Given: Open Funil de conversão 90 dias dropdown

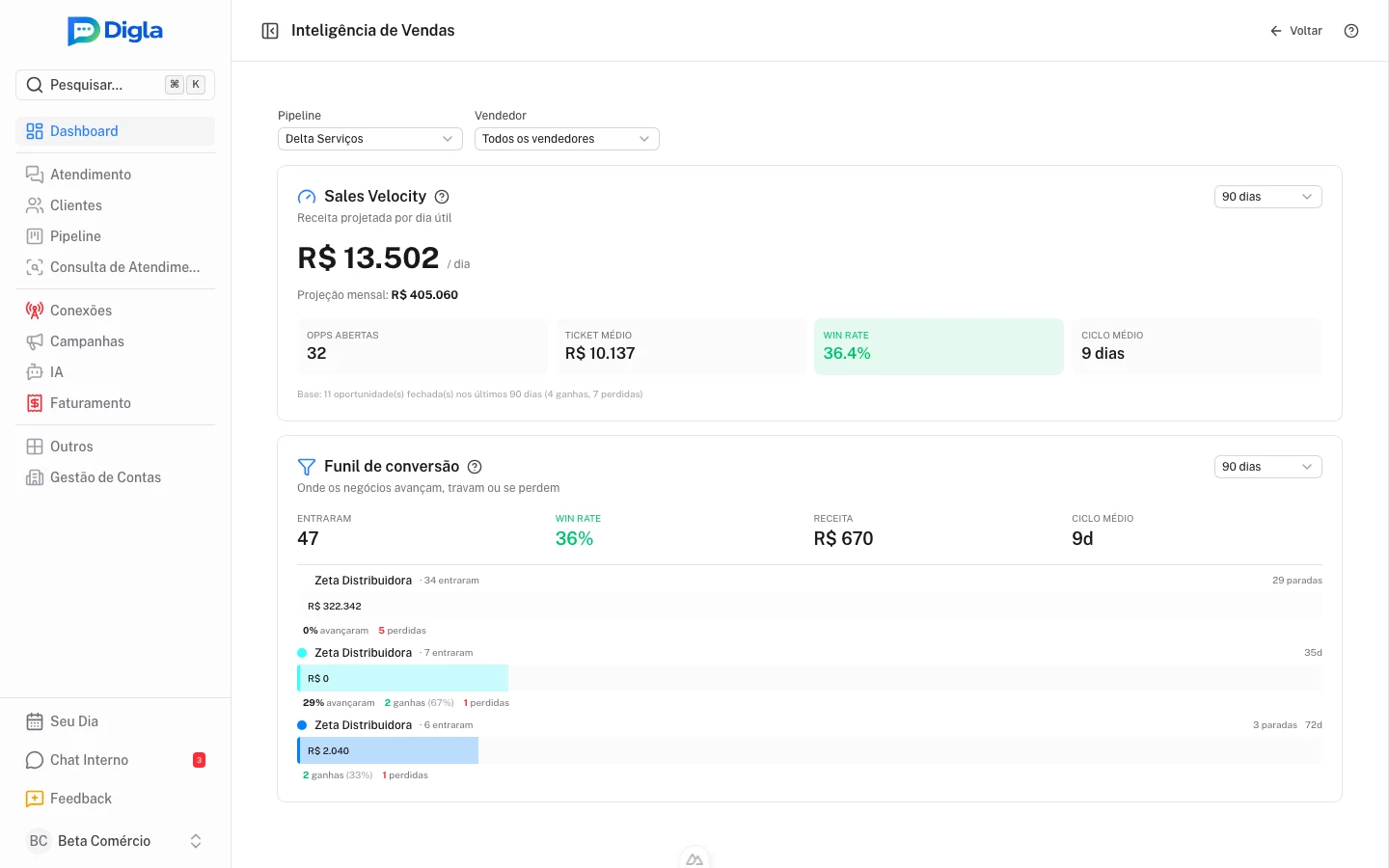Looking at the screenshot, I should pyautogui.click(x=1267, y=467).
